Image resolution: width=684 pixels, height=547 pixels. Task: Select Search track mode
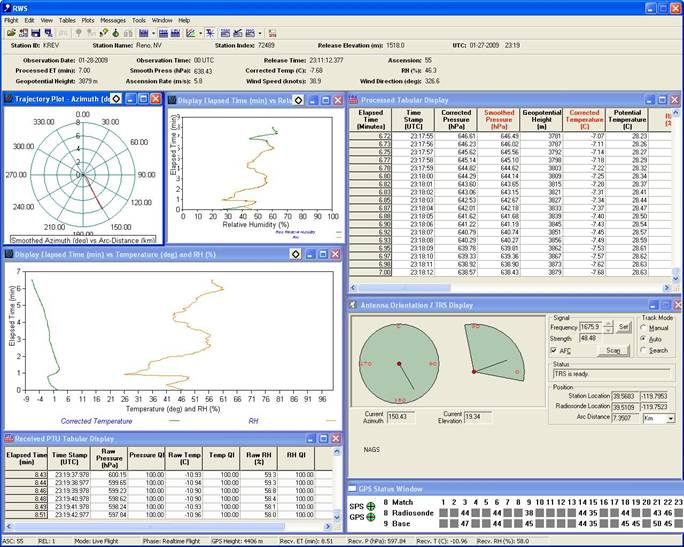643,350
